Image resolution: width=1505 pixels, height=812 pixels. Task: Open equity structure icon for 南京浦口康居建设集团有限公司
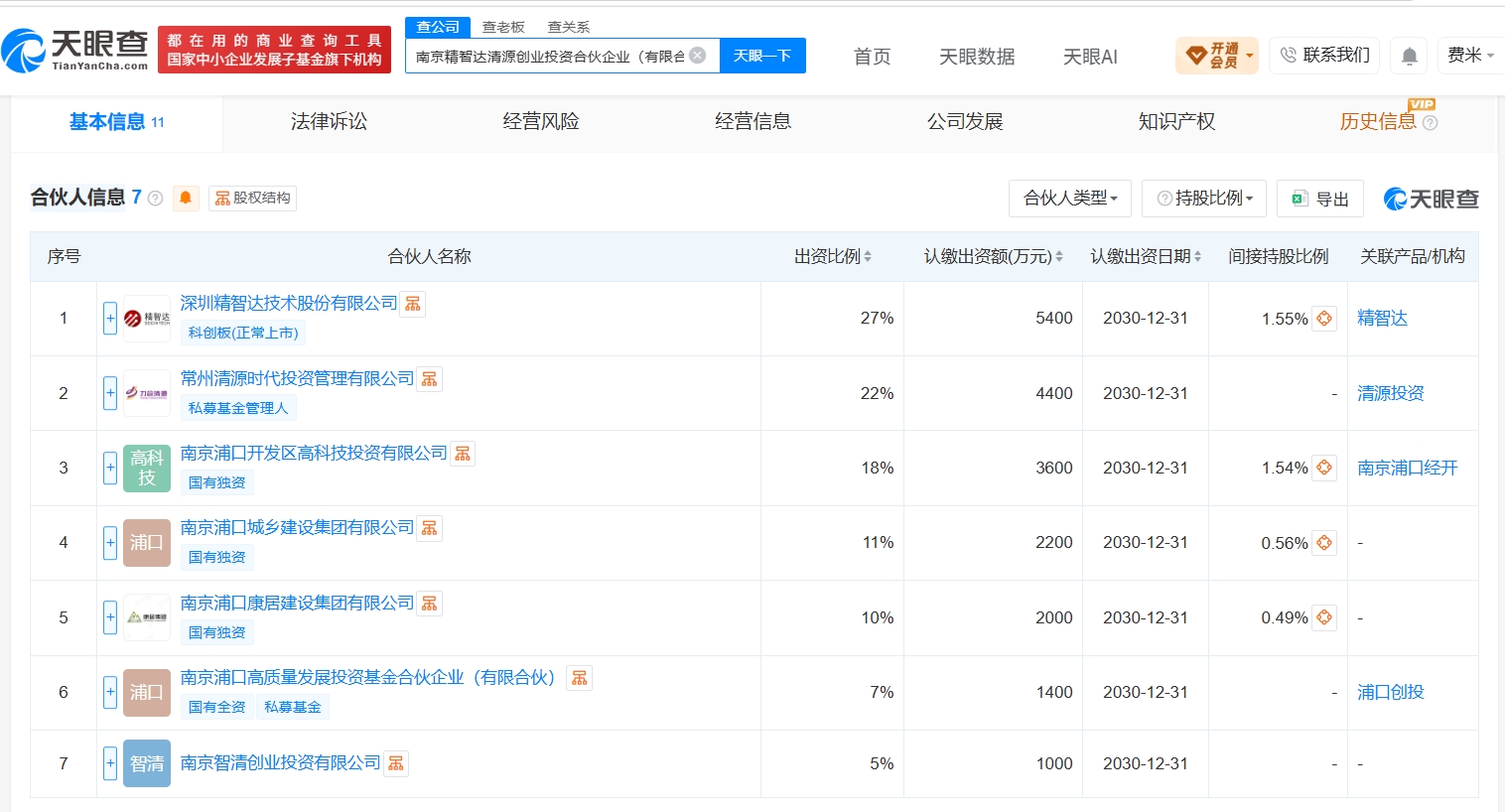(430, 604)
